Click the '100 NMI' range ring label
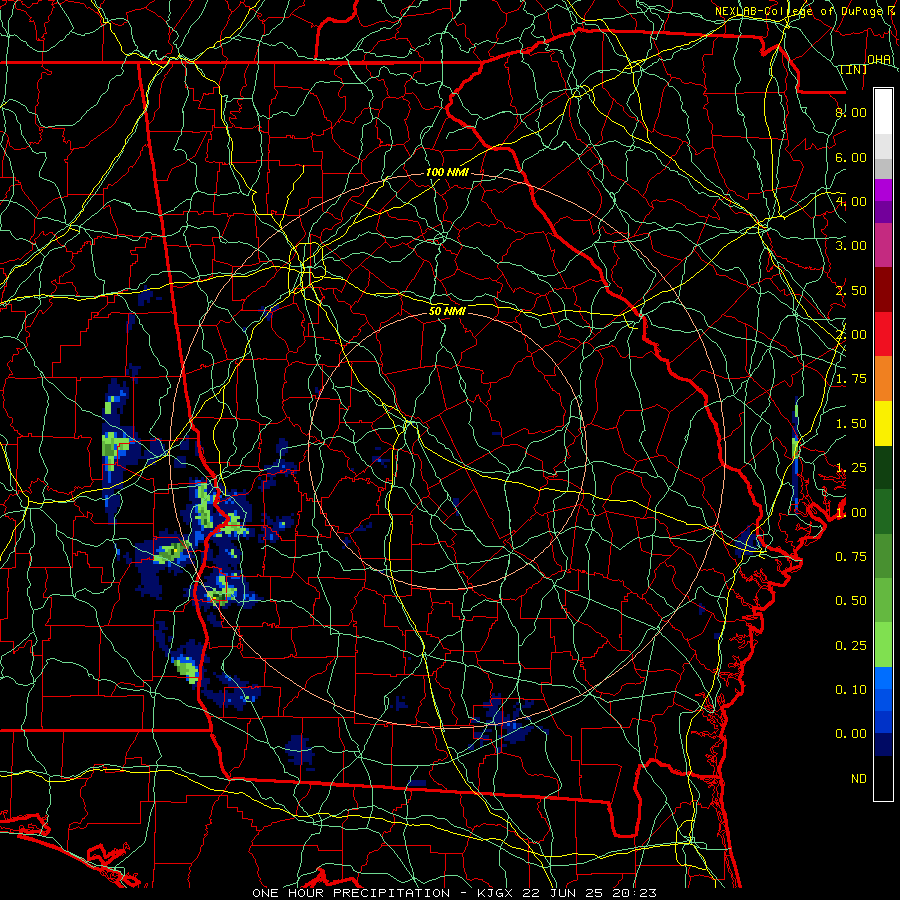The height and width of the screenshot is (900, 900). coord(447,172)
